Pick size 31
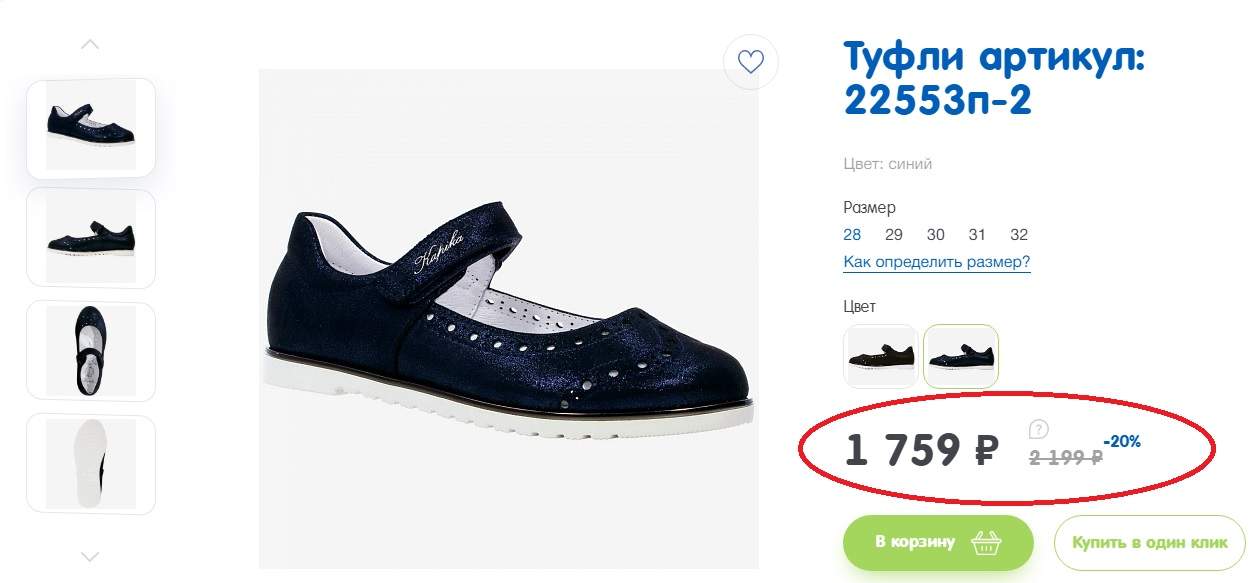 977,235
